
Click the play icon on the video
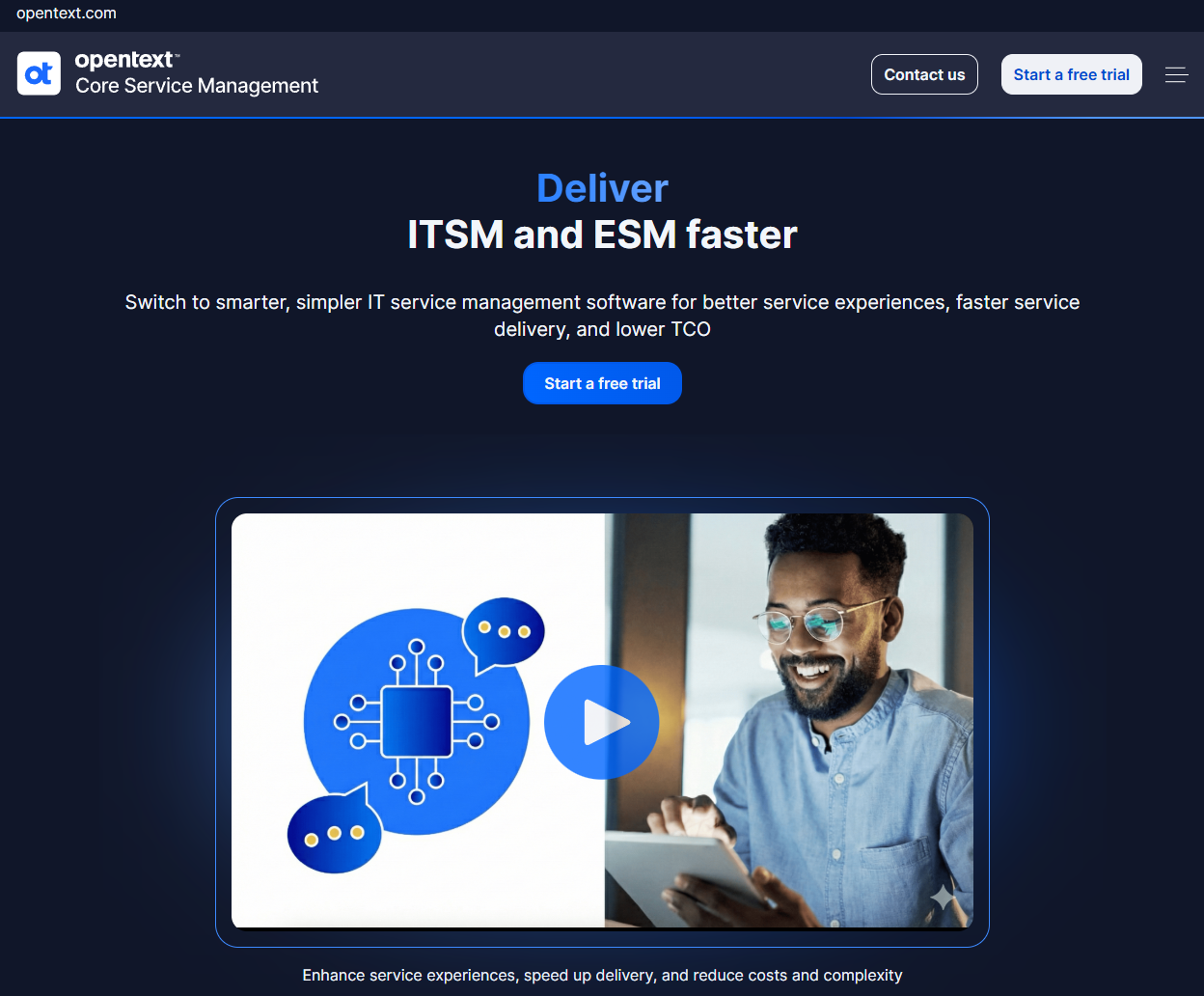pos(602,721)
